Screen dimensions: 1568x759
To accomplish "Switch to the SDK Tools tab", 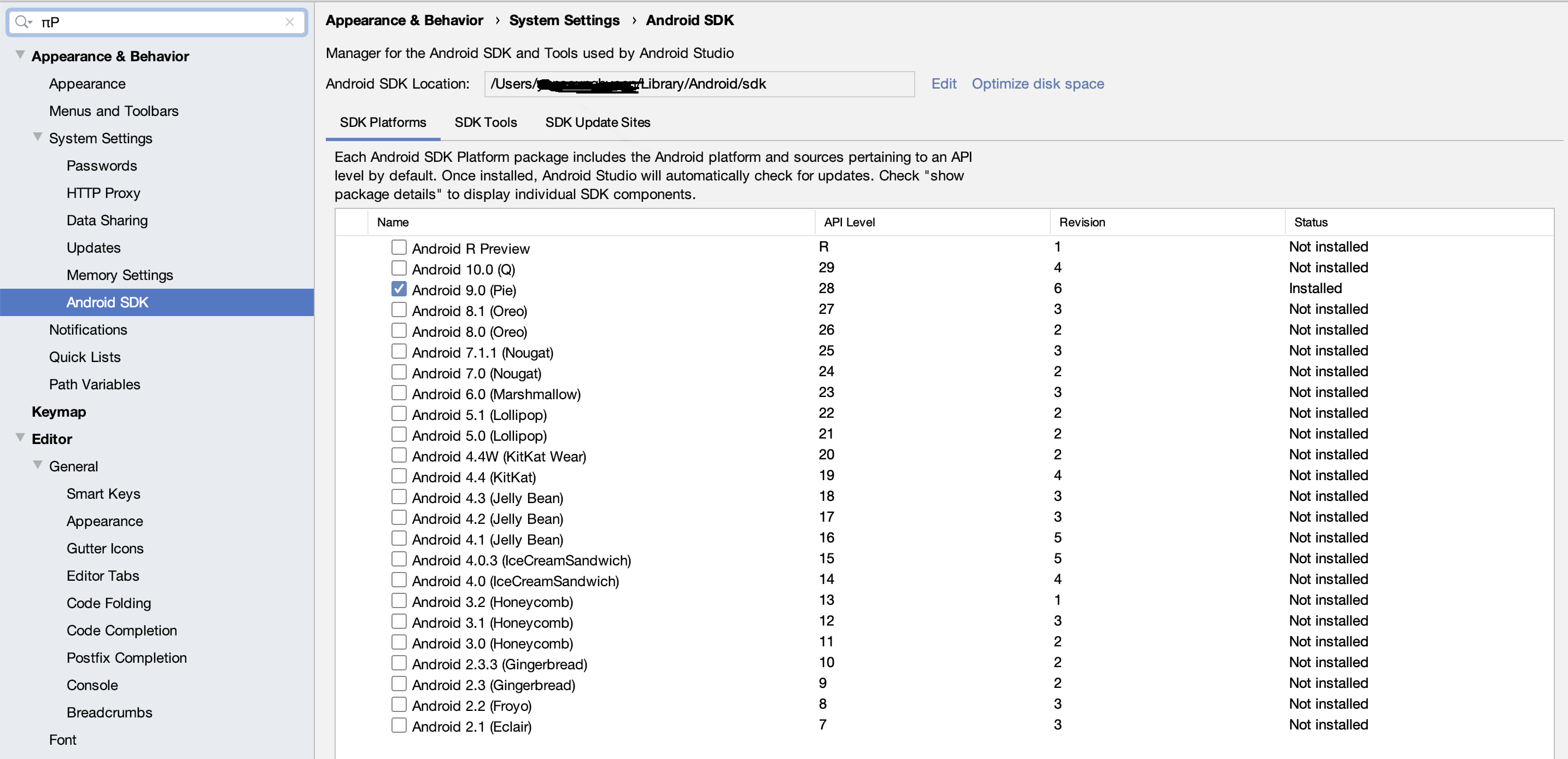I will pos(485,122).
